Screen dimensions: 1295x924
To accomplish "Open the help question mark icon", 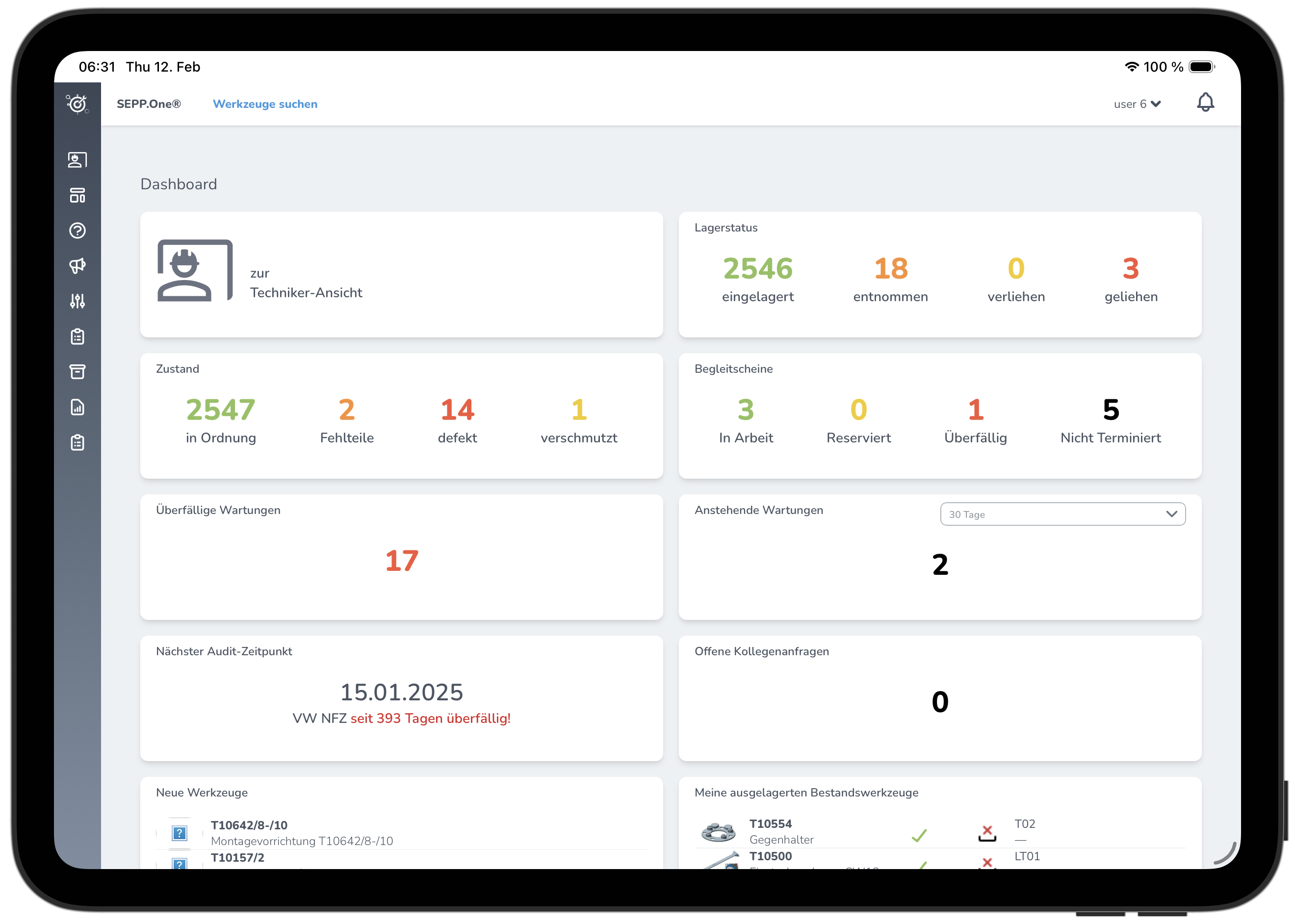I will pyautogui.click(x=78, y=231).
